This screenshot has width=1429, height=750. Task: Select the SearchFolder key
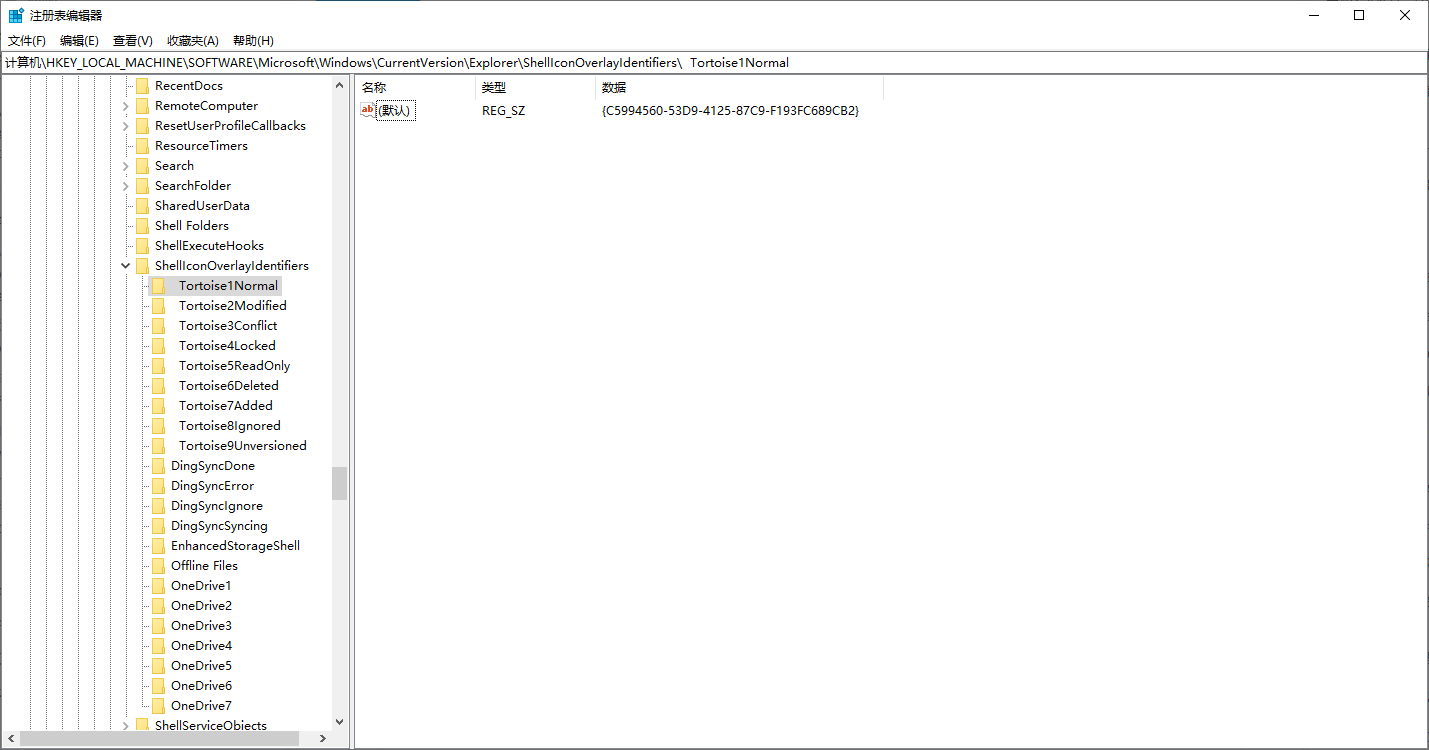[x=193, y=186]
